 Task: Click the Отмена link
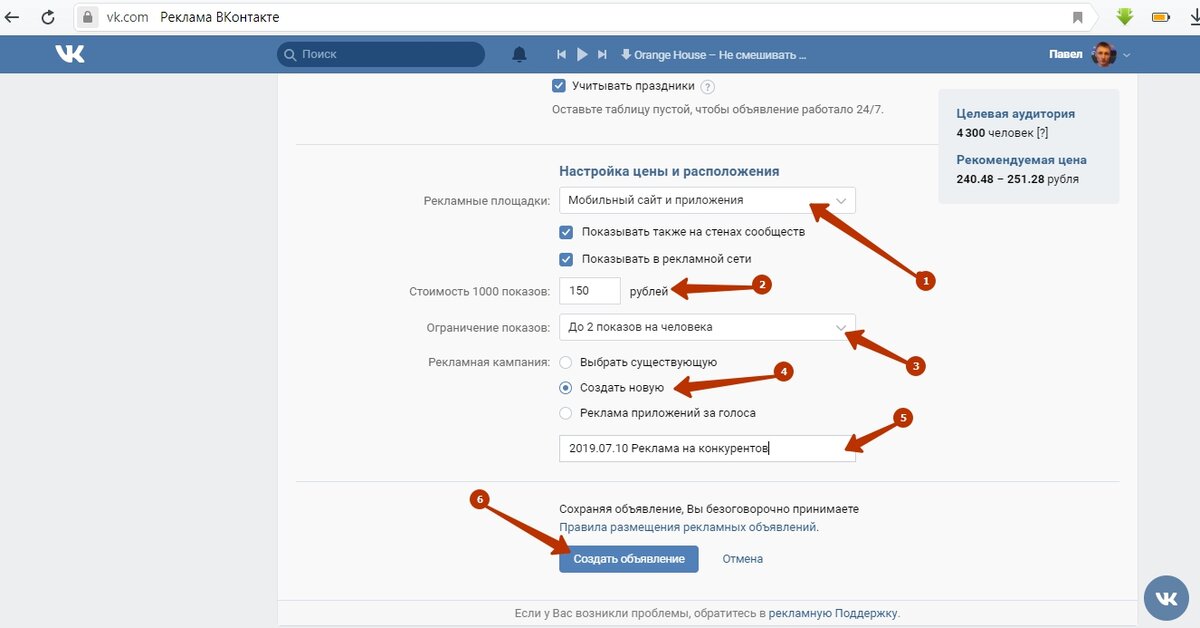743,559
